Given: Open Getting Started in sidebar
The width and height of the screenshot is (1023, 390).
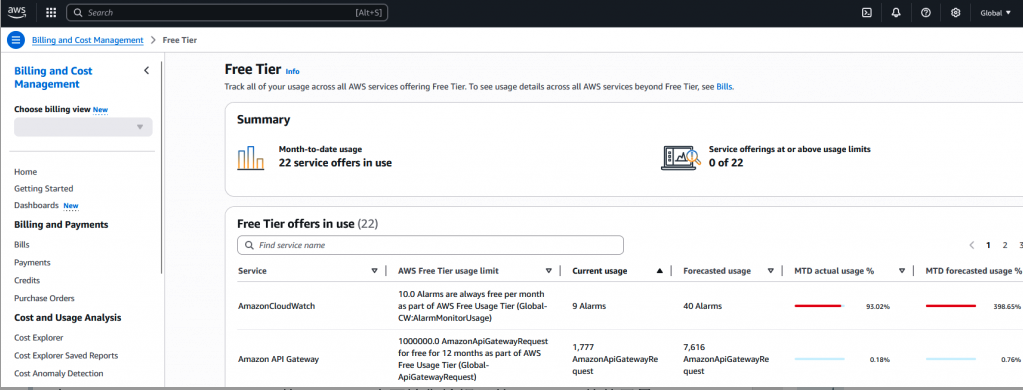Looking at the screenshot, I should click(44, 188).
